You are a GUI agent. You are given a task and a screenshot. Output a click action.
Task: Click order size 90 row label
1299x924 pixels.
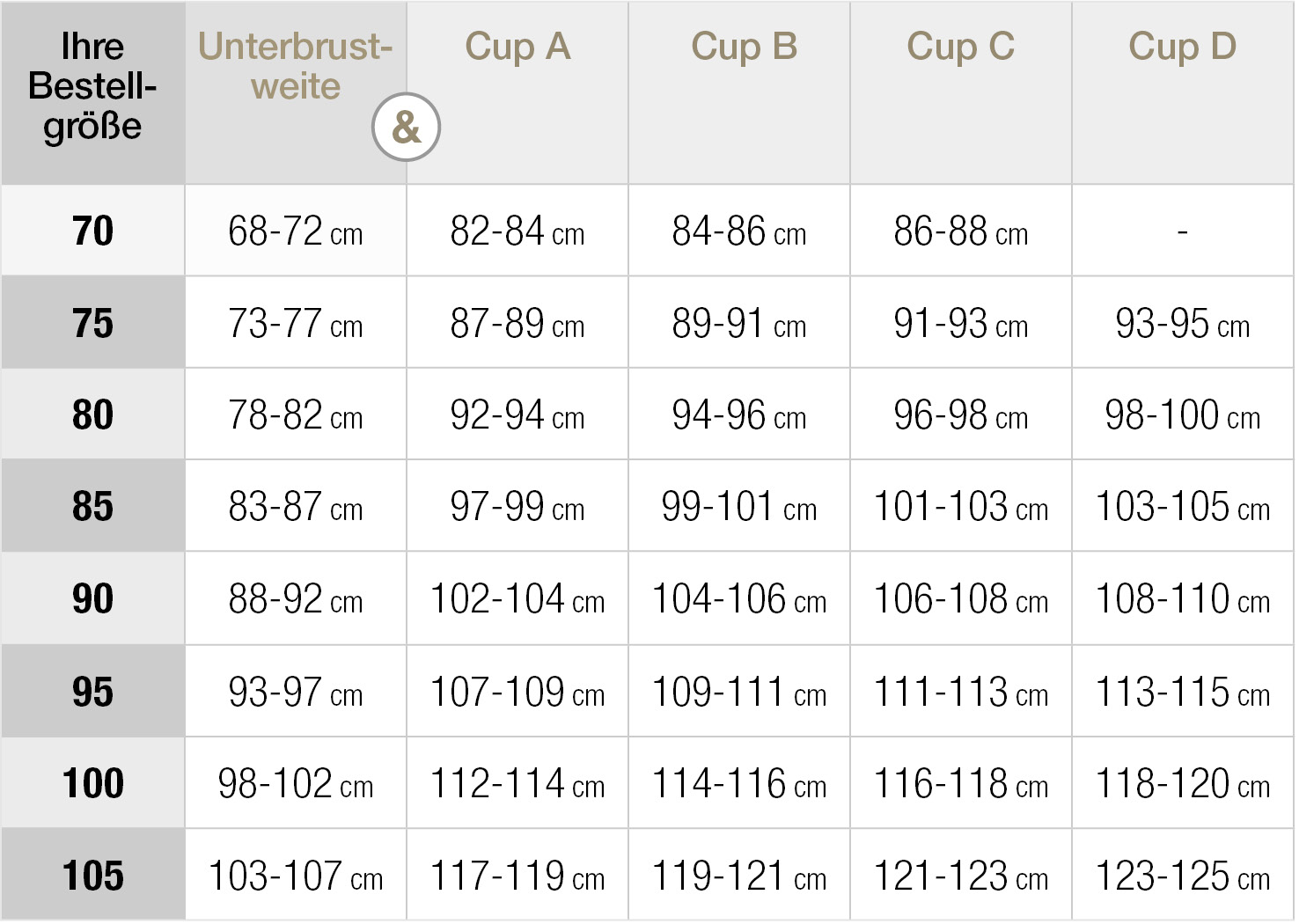[x=92, y=599]
